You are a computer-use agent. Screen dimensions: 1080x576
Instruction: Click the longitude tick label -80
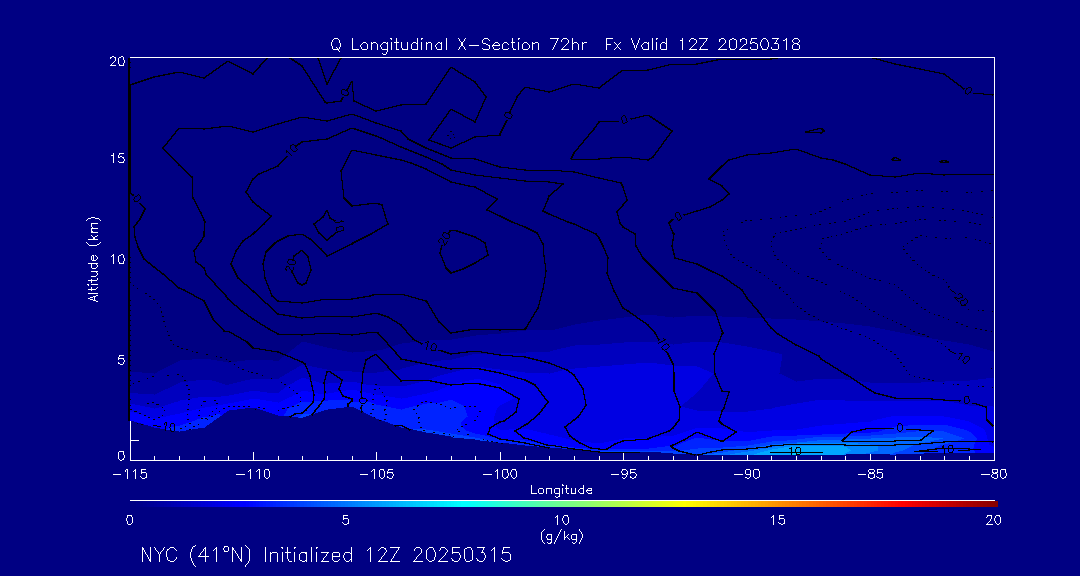[994, 475]
